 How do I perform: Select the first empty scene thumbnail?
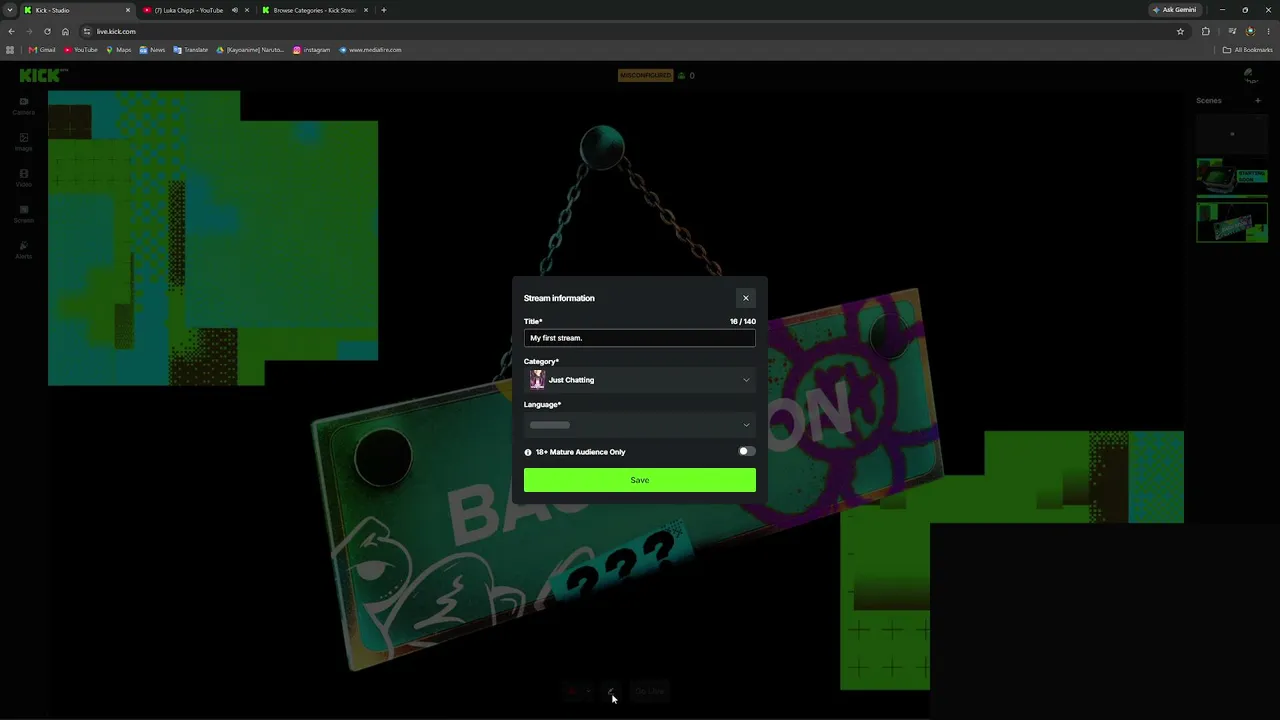click(x=1232, y=133)
